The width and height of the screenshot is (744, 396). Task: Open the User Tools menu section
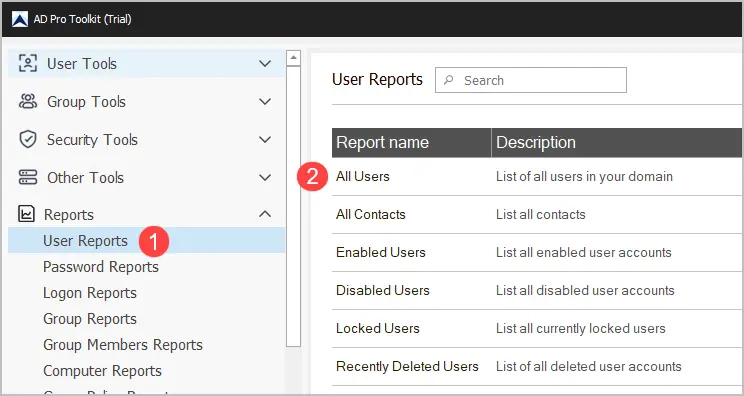click(146, 64)
